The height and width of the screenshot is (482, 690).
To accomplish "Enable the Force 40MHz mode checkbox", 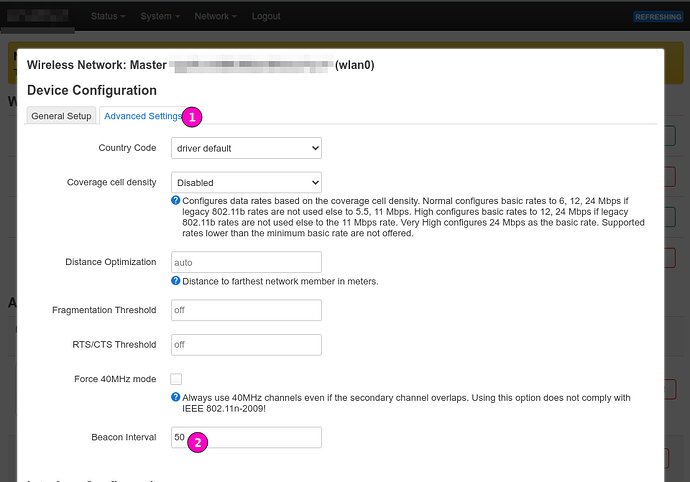I will pos(176,379).
